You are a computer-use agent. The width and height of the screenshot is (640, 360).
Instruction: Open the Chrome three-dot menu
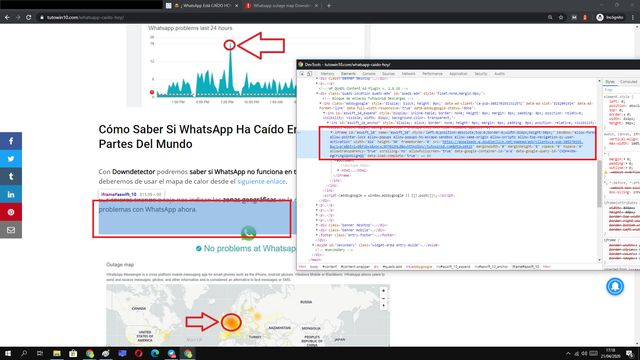pos(633,18)
